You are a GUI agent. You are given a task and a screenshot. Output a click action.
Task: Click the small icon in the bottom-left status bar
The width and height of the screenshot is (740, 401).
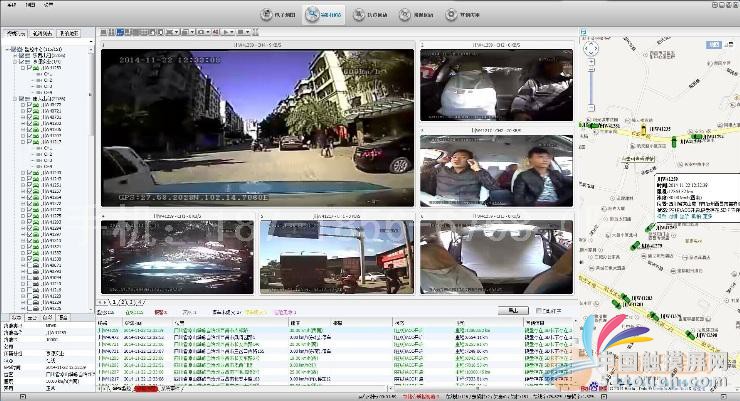23,397
